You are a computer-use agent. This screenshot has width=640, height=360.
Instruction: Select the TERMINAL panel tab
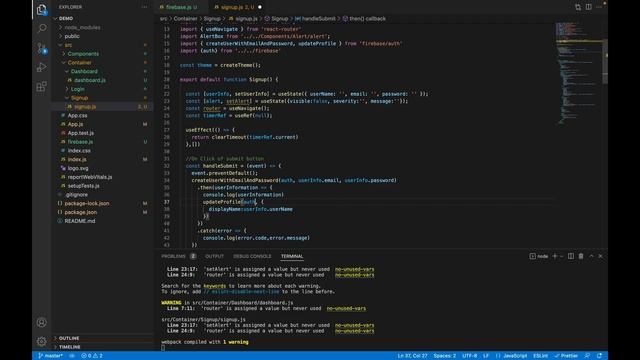292,256
